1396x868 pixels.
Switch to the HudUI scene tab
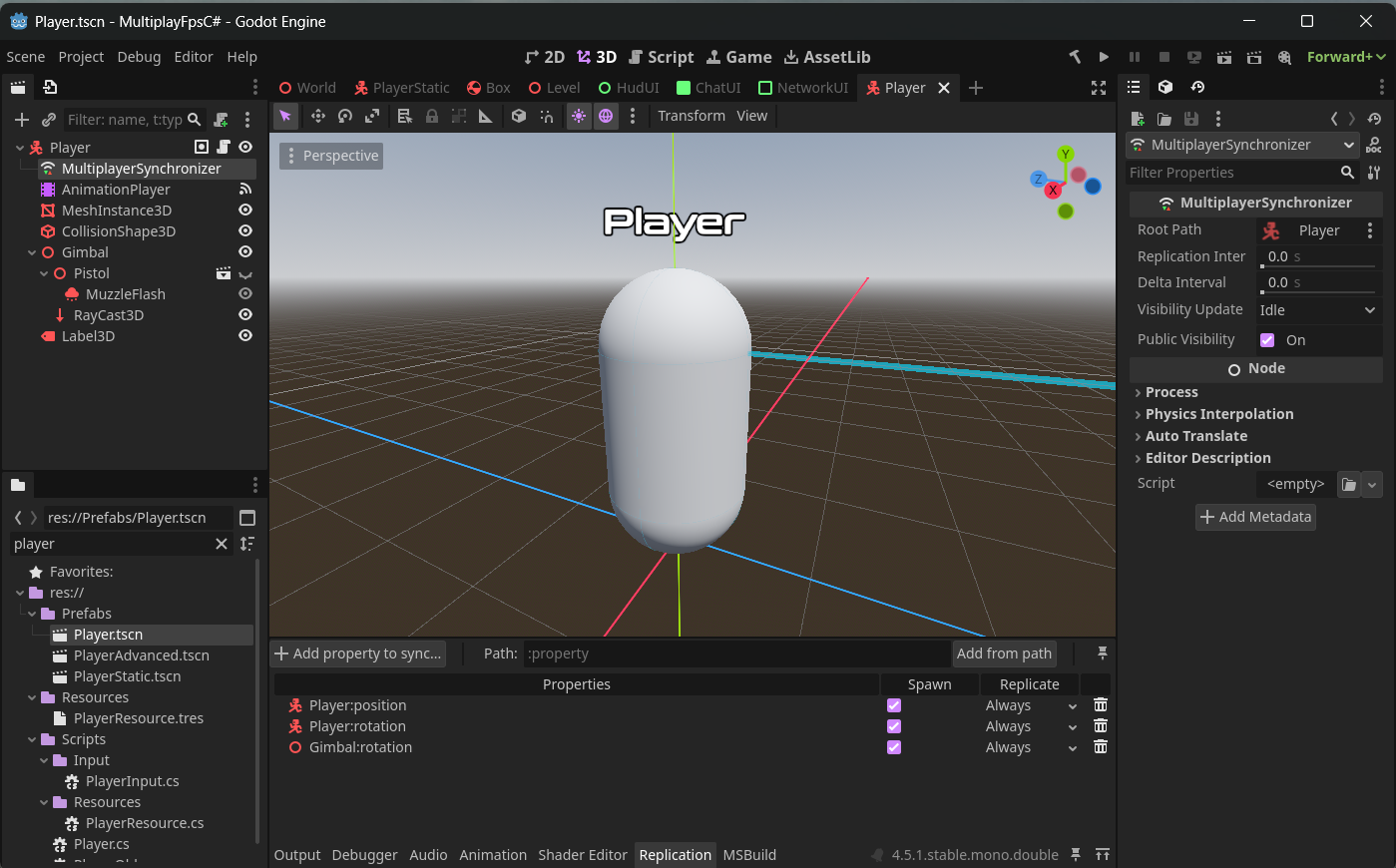tap(629, 88)
